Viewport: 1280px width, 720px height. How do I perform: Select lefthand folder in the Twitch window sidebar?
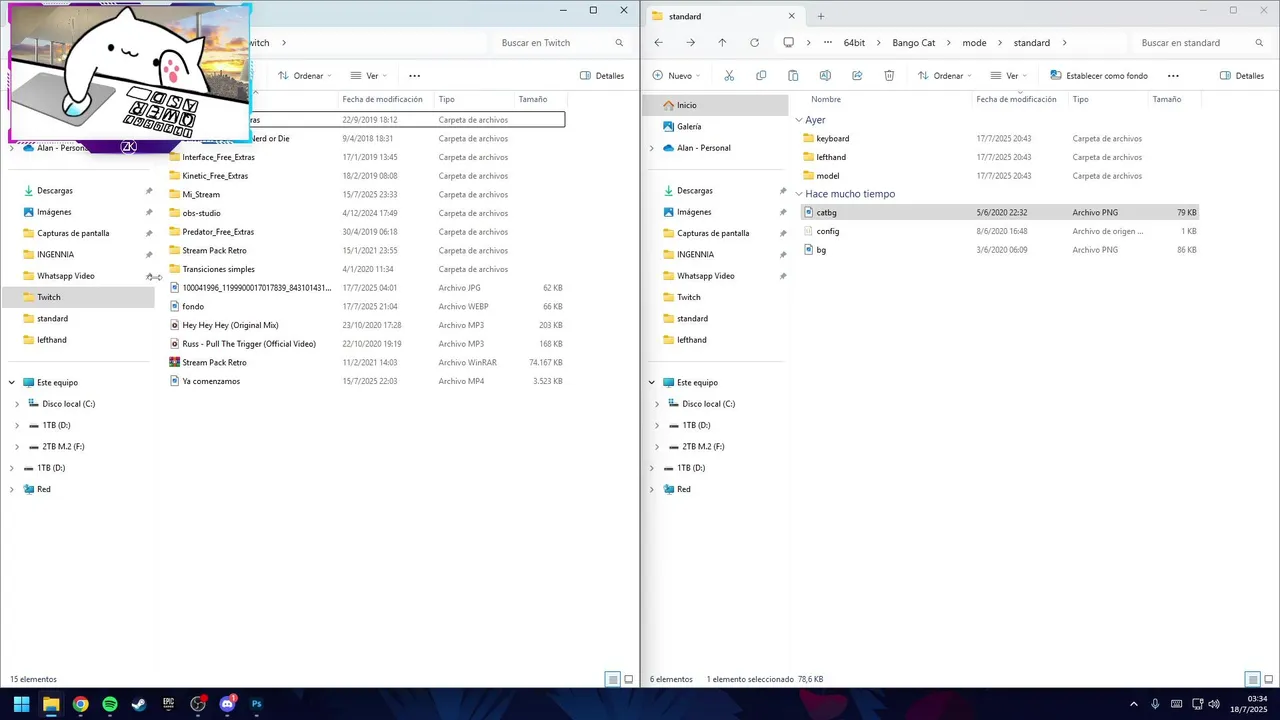(x=52, y=340)
